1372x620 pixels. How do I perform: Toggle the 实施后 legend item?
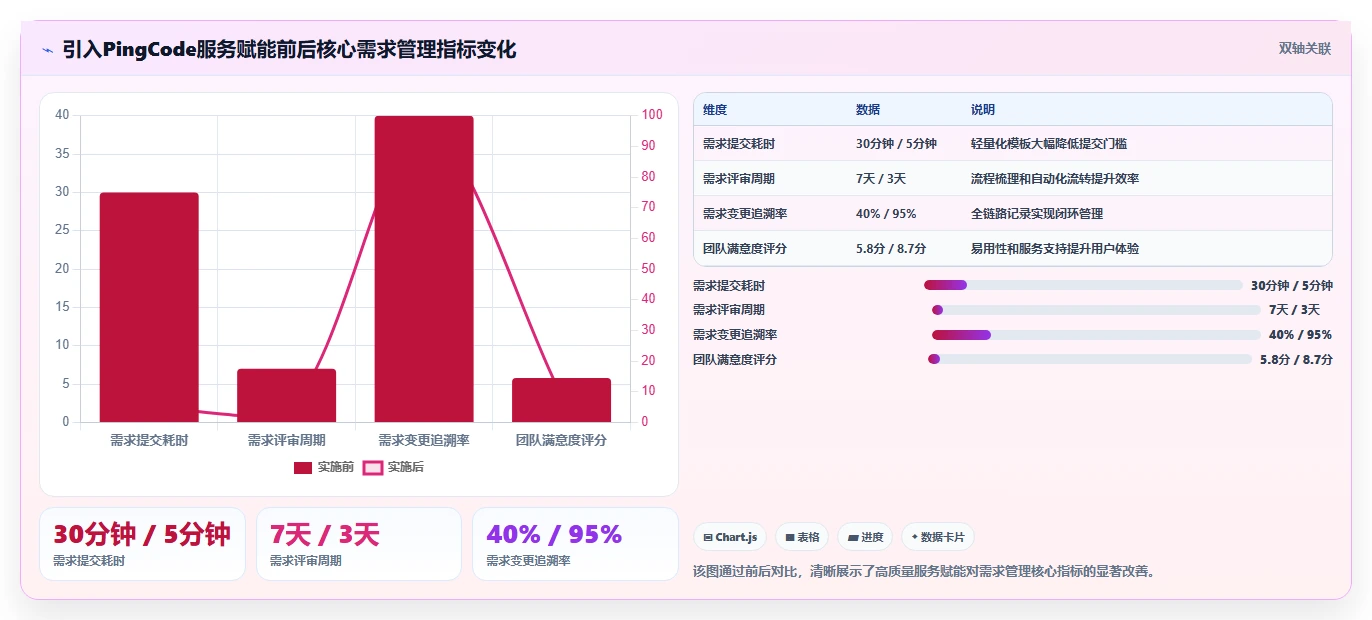pos(393,467)
